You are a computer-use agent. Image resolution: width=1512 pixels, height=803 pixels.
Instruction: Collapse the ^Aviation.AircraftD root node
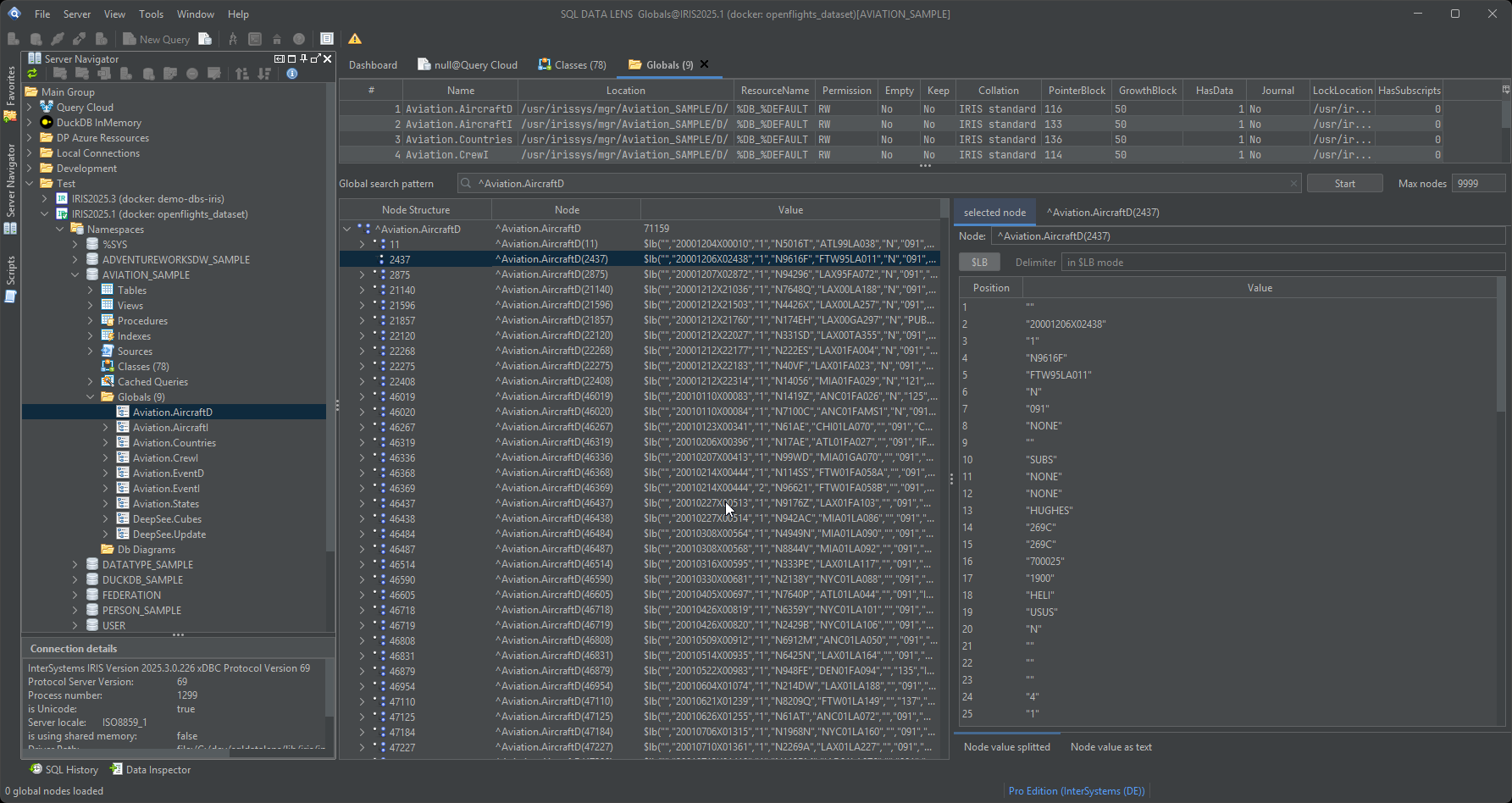coord(347,229)
